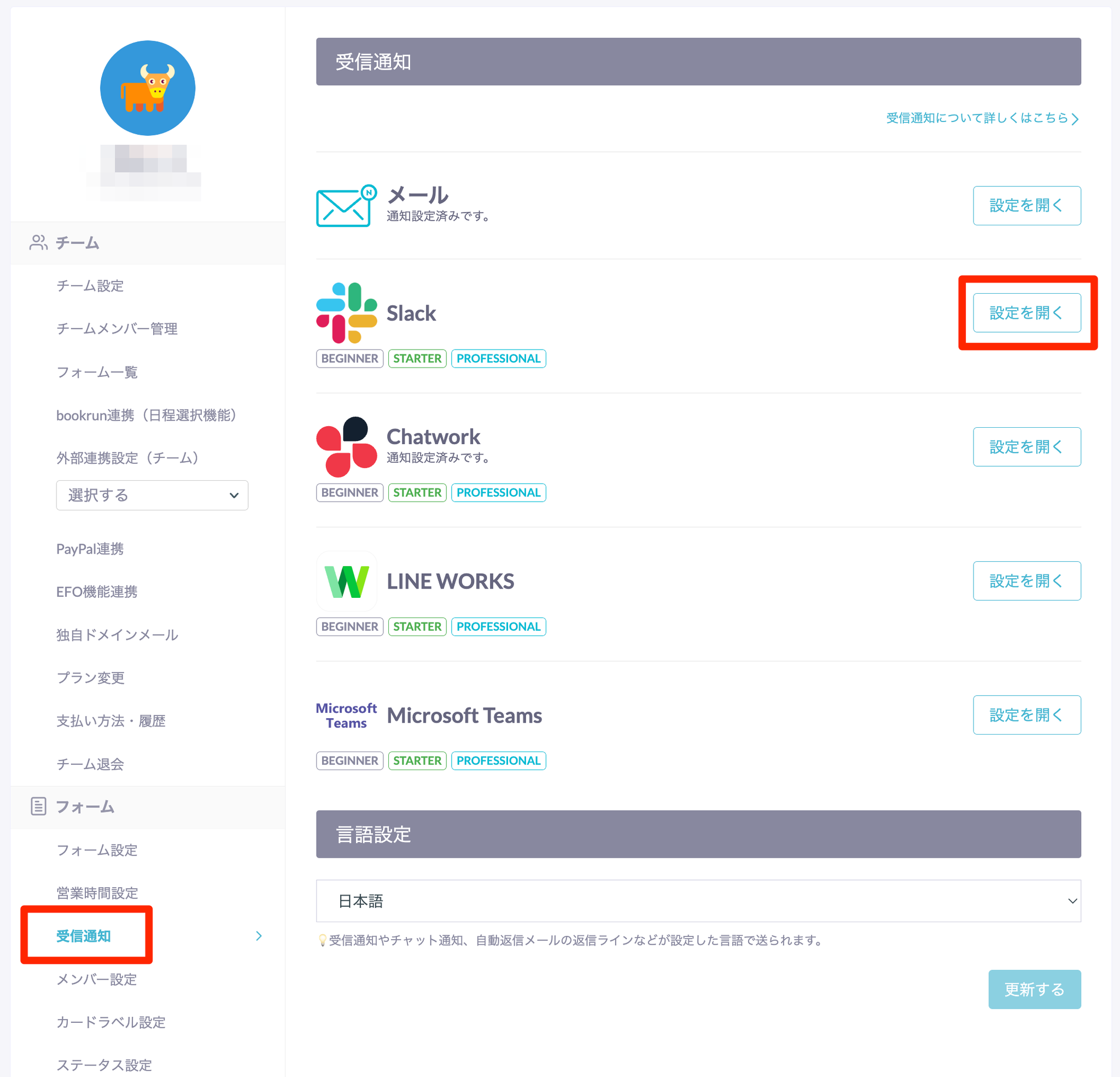This screenshot has width=1120, height=1077.
Task: Go to フォーム設定 sidebar item
Action: pos(97,850)
